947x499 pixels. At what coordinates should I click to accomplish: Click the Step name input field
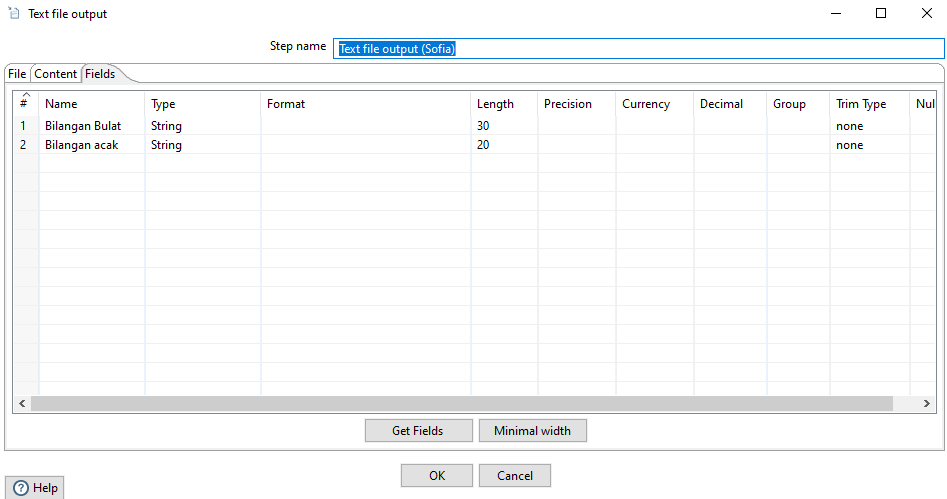[x=638, y=48]
